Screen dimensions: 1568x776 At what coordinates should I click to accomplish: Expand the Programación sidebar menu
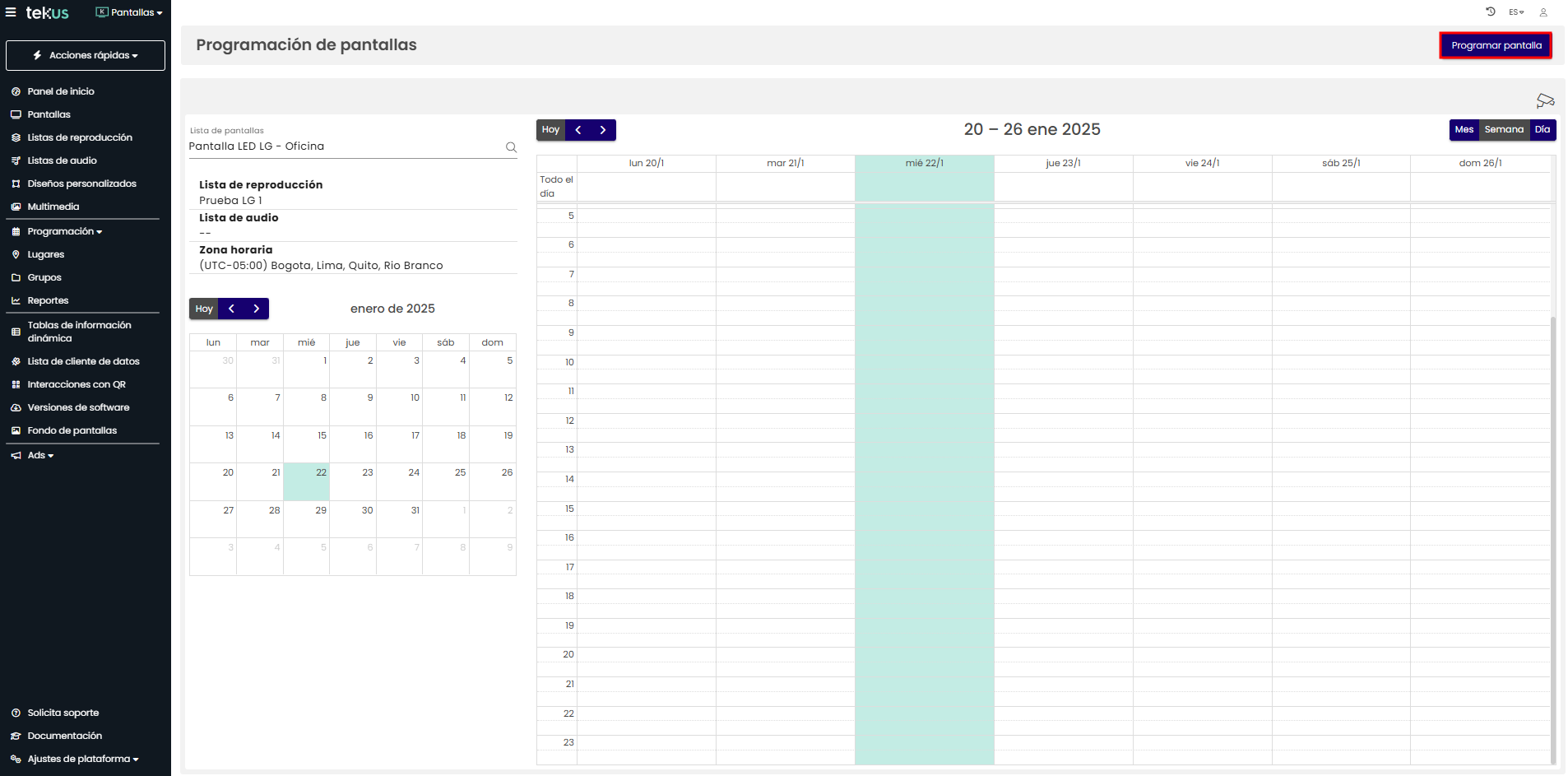64,231
